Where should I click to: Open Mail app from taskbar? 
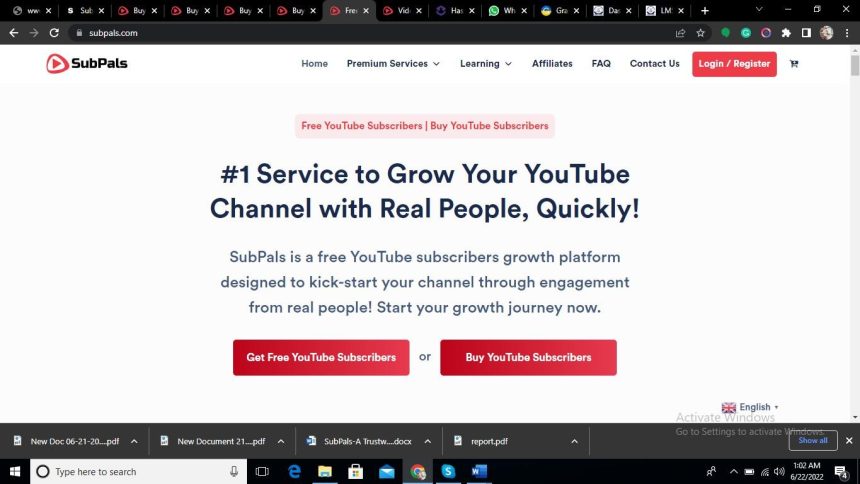point(387,471)
